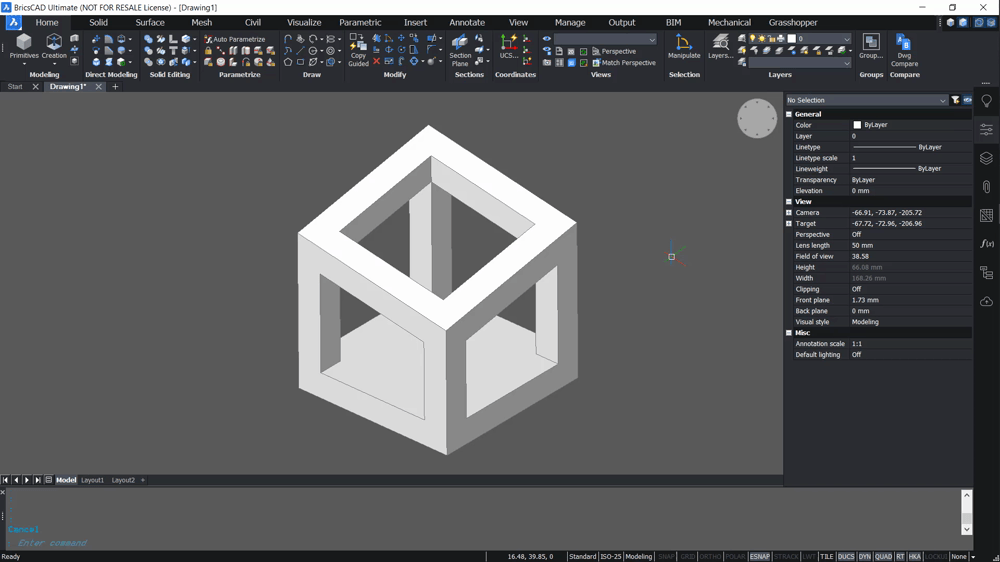Viewport: 1000px width, 562px height.
Task: Open the Solid ribbon tab
Action: coord(98,22)
